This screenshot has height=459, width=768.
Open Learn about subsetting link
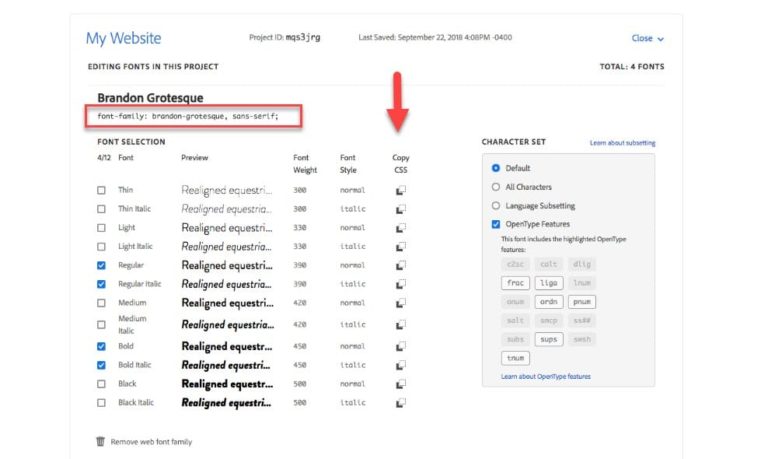tap(623, 143)
